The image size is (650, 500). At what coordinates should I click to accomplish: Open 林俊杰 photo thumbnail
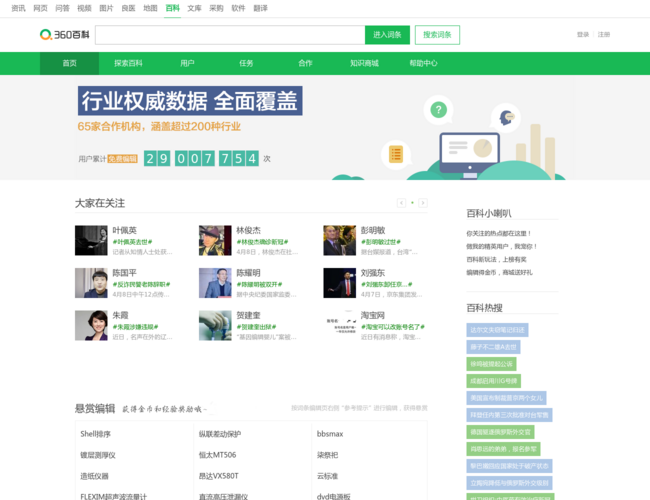215,240
